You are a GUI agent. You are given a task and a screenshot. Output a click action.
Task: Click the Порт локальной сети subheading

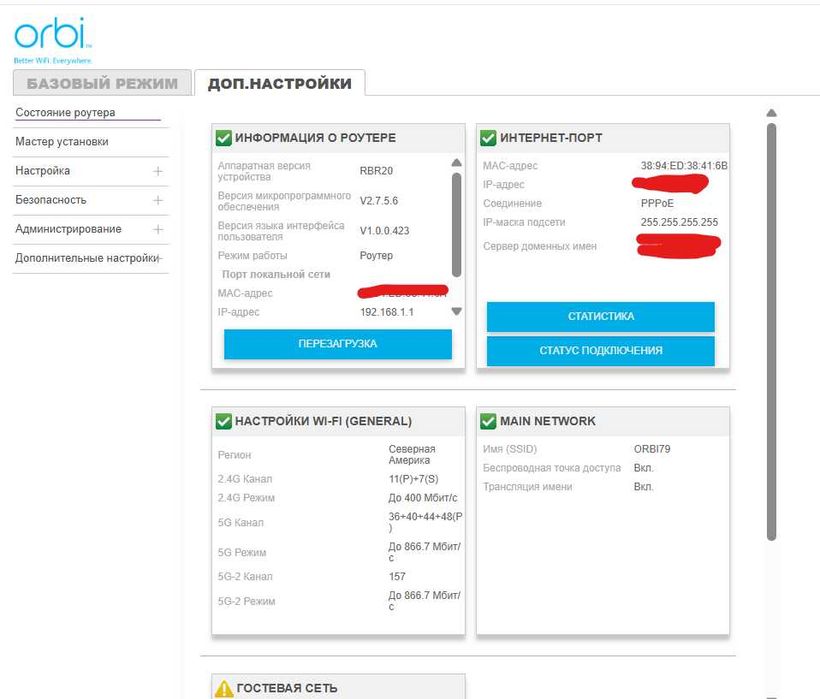pos(276,274)
